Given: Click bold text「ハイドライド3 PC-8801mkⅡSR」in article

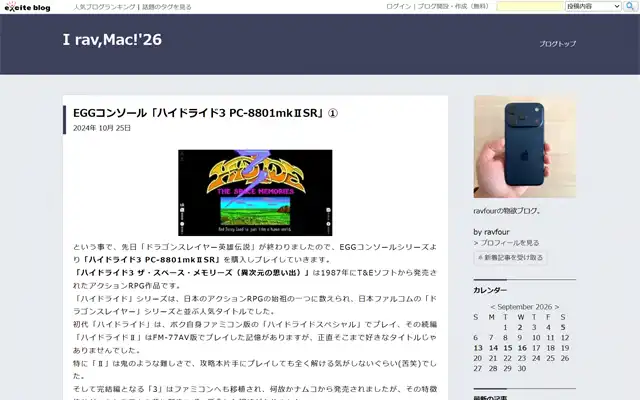Looking at the screenshot, I should [151, 260].
